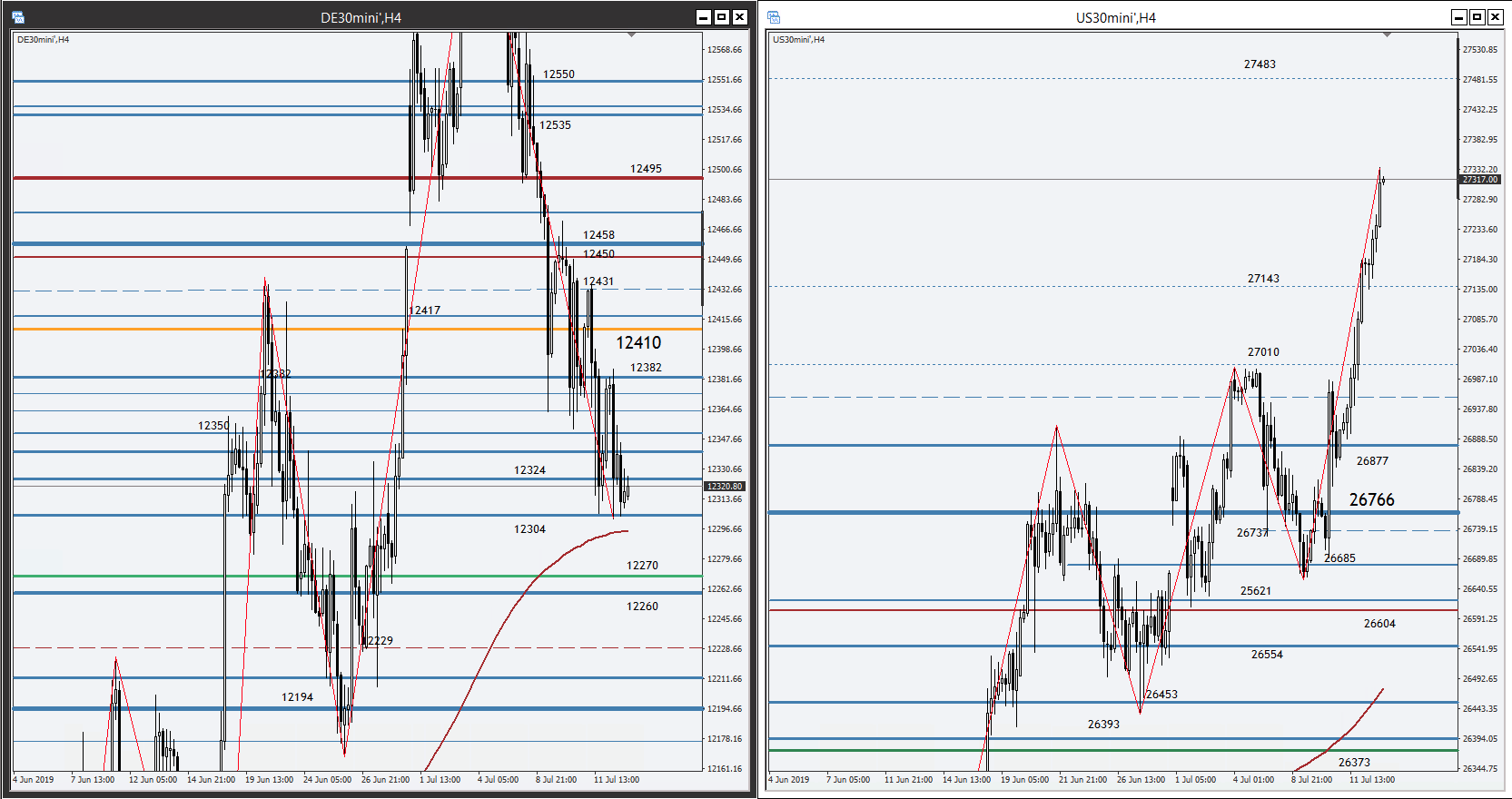1512x799 pixels.
Task: Select the 12458 level label
Action: coord(598,235)
